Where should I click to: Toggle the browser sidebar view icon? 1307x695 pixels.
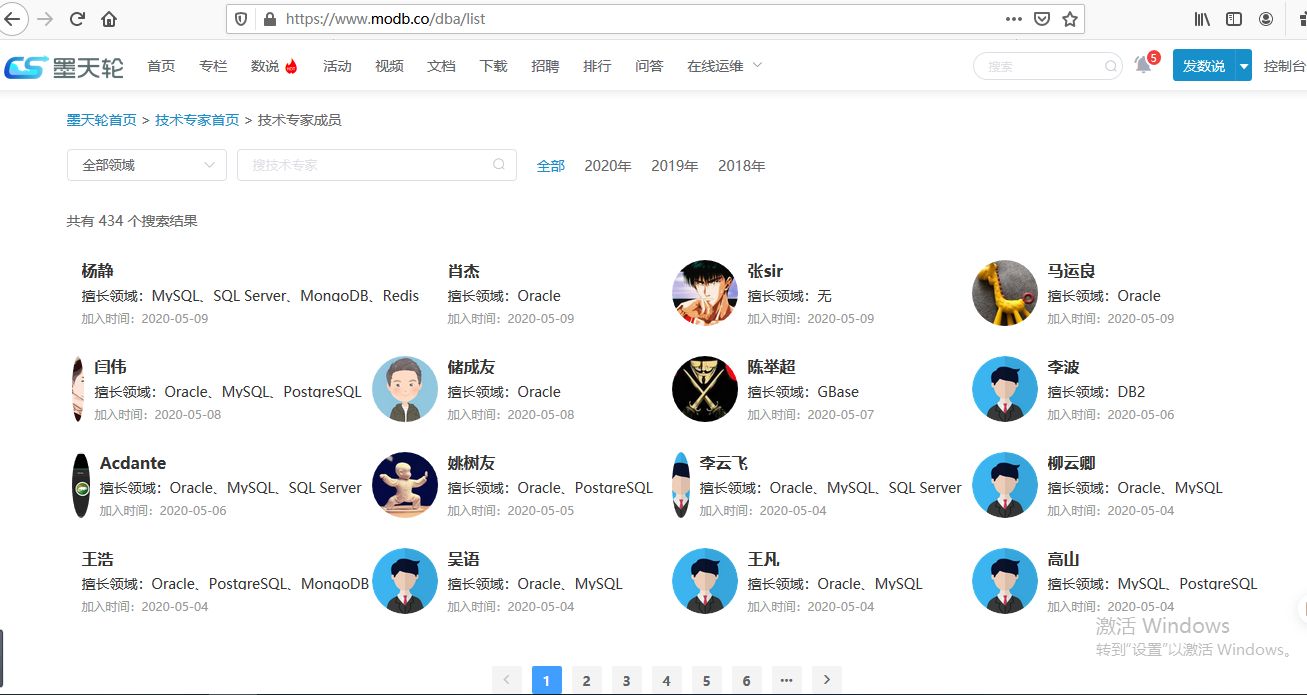[x=1234, y=19]
